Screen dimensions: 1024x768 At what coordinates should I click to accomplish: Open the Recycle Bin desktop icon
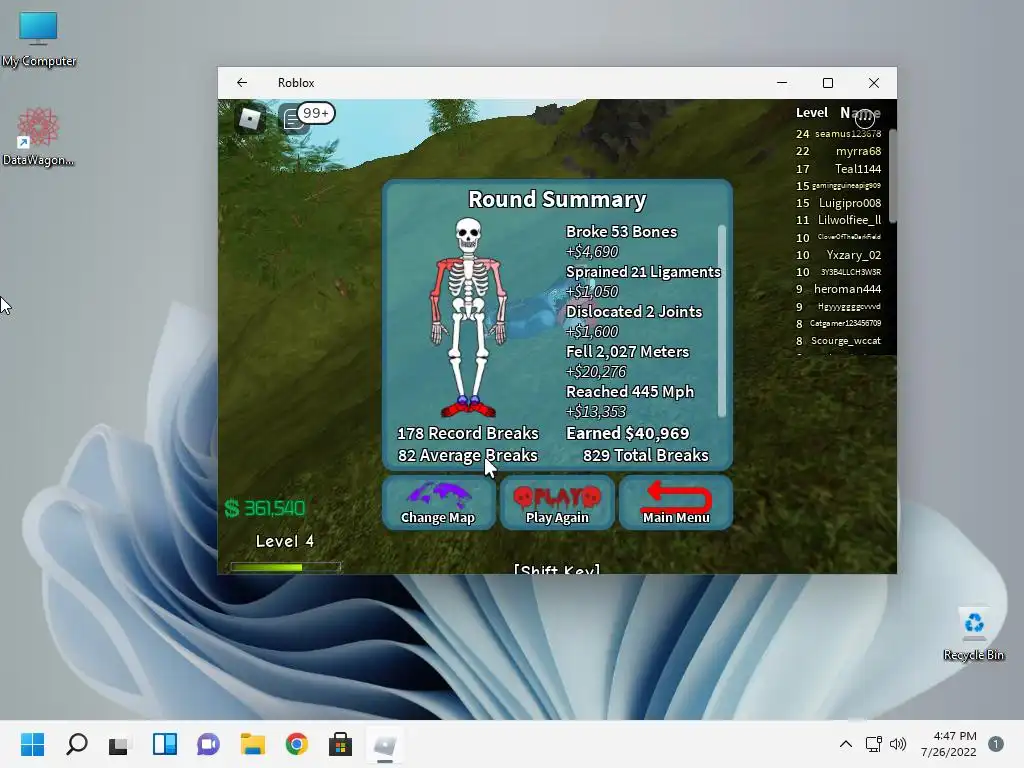click(973, 633)
